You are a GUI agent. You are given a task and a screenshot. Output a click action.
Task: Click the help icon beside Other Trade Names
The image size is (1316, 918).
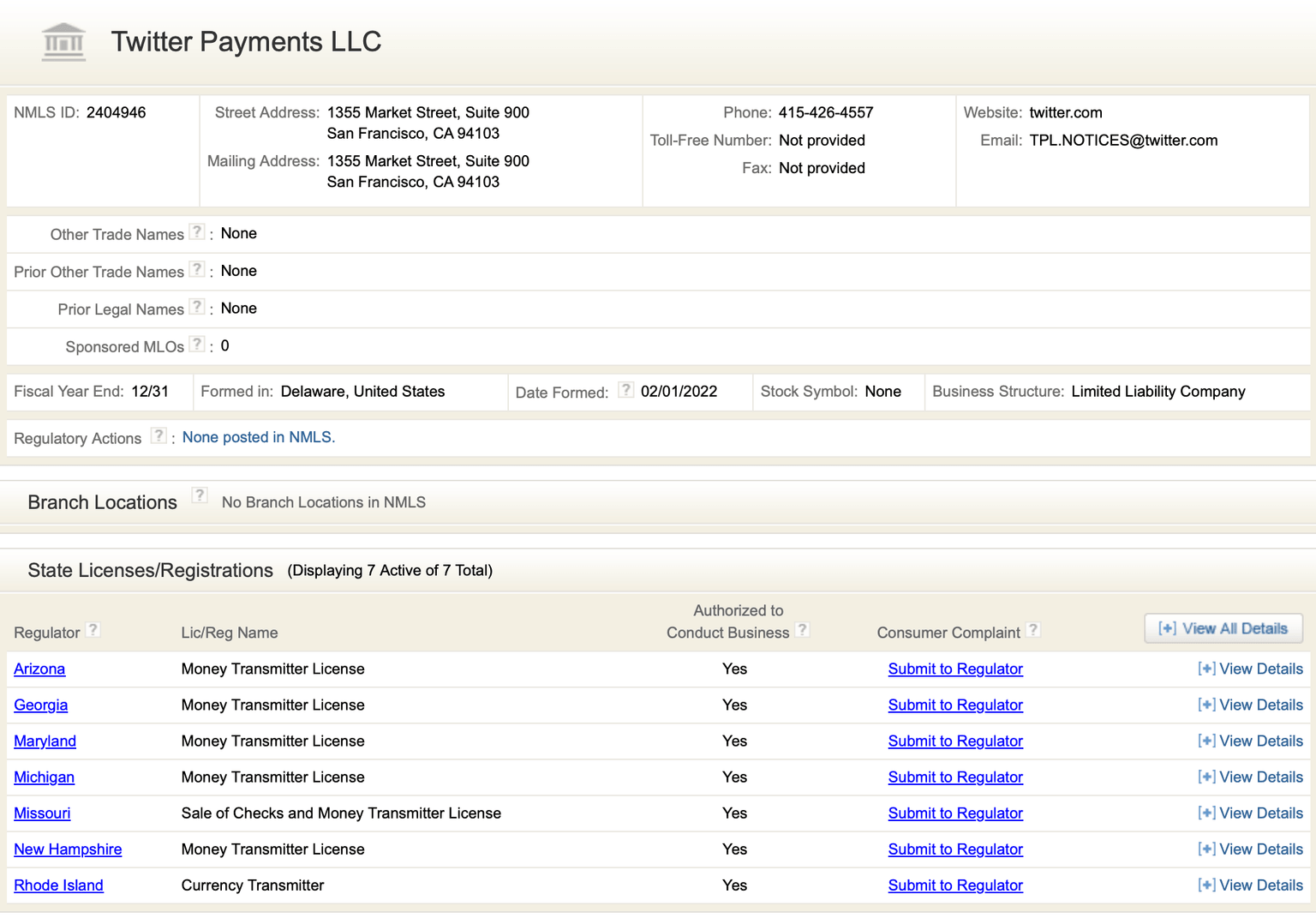[197, 232]
